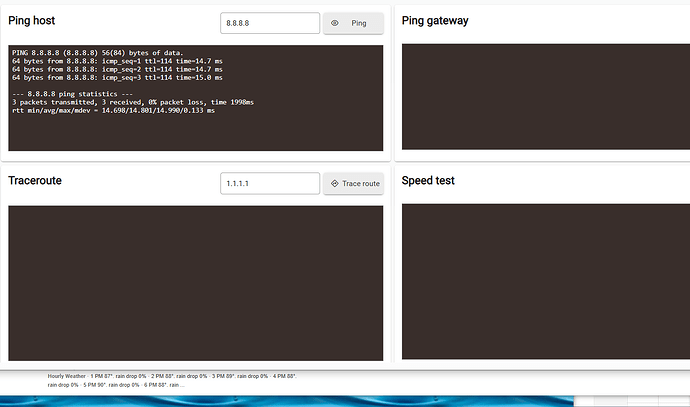Click the '5 PM 90°, rain drop 0%' weather line

click(x=116, y=385)
